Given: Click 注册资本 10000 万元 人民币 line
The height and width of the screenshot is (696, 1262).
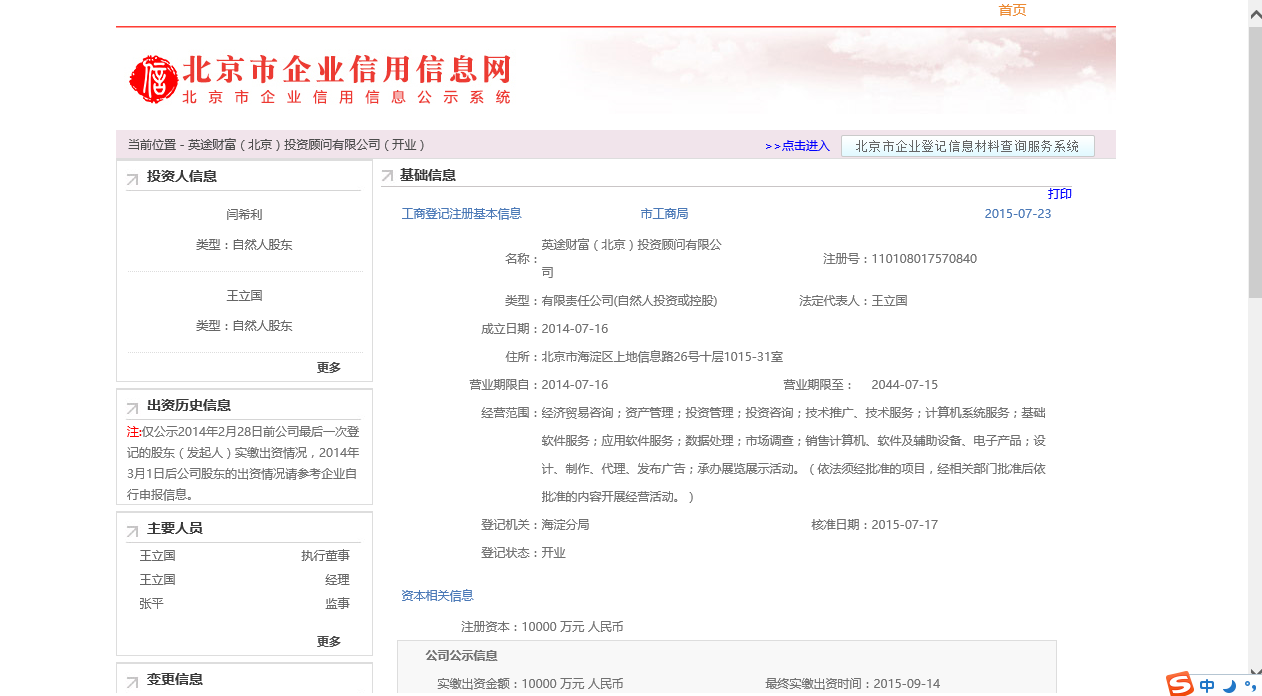Looking at the screenshot, I should coord(542,627).
